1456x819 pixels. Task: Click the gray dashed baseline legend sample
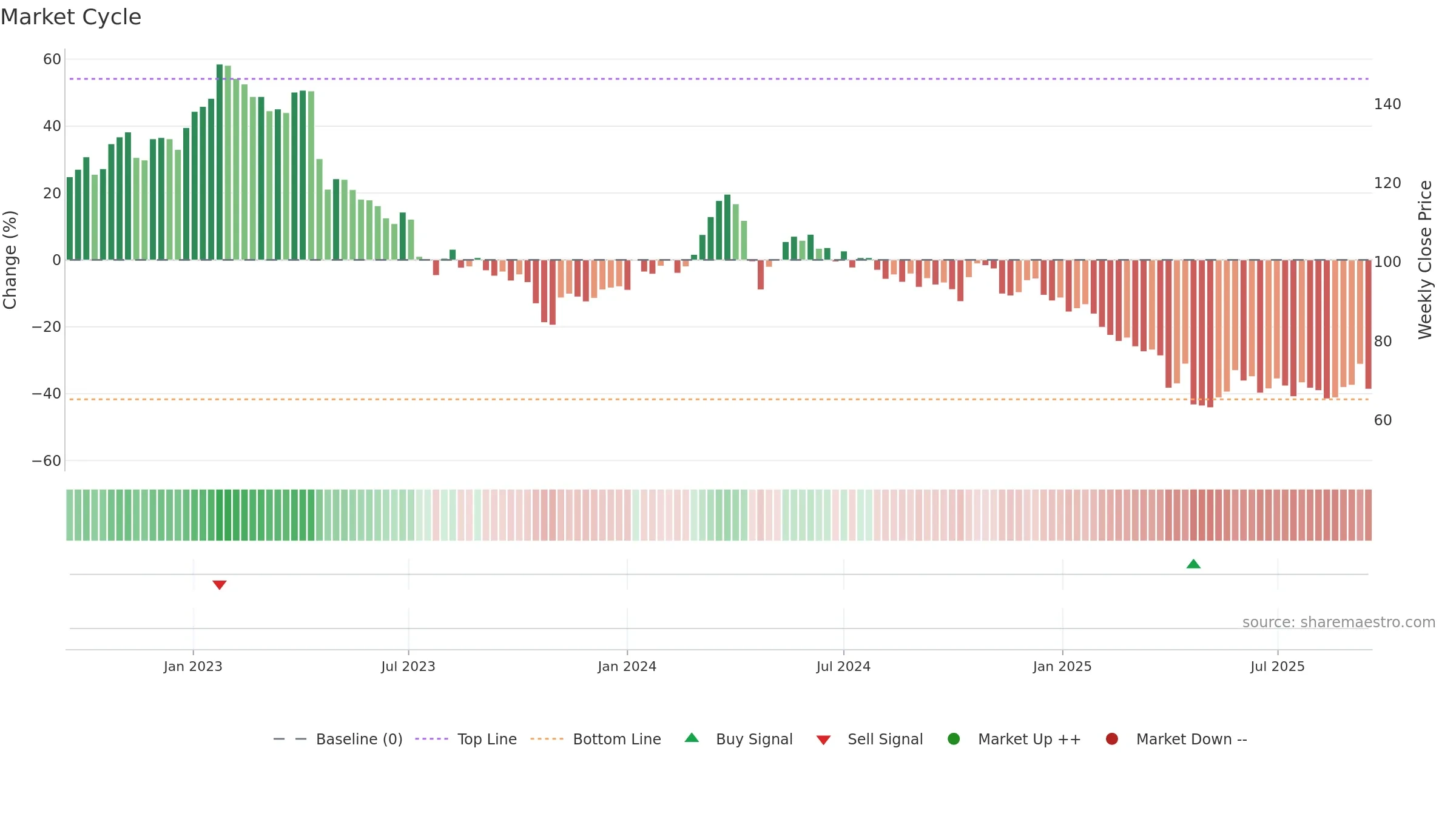[x=289, y=739]
